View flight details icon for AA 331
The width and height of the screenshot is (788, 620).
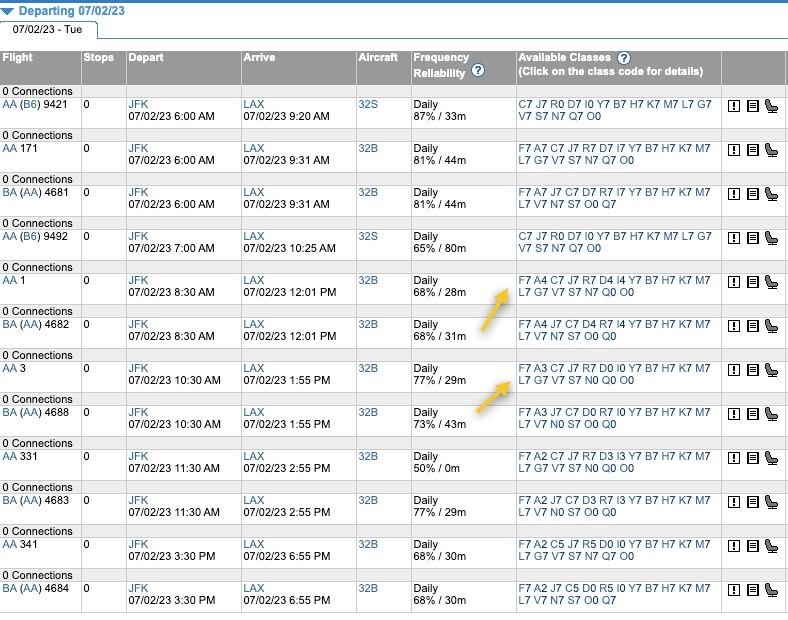click(752, 458)
